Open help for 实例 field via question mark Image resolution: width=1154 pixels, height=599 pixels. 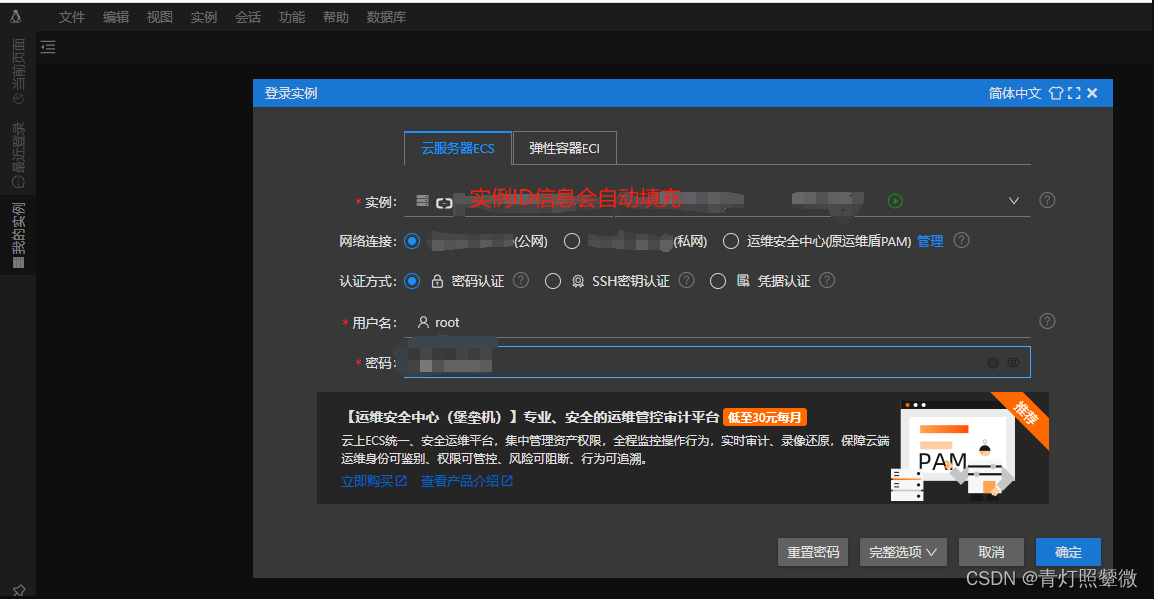pos(1046,200)
